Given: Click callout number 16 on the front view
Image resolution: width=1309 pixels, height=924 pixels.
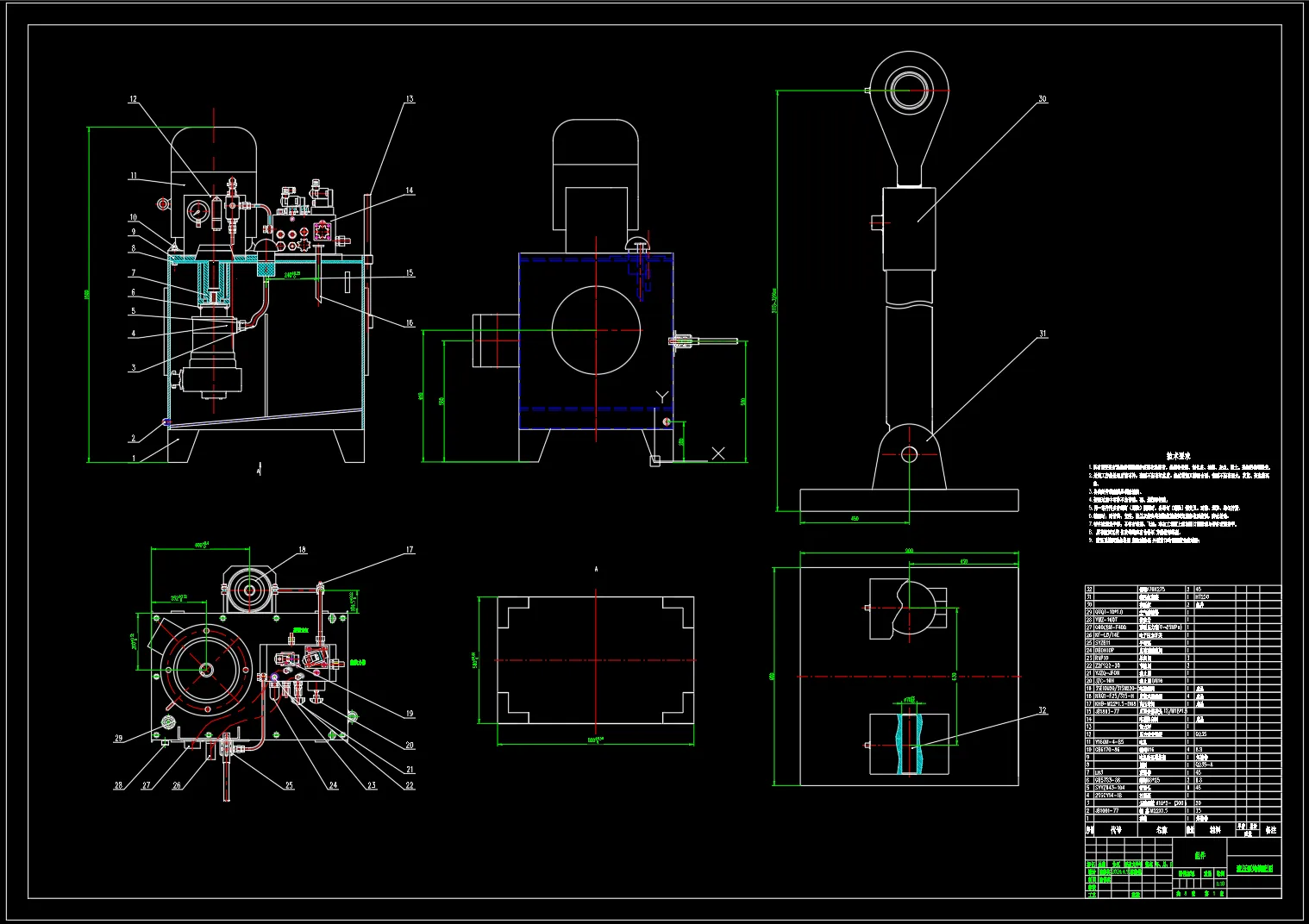Looking at the screenshot, I should 410,323.
